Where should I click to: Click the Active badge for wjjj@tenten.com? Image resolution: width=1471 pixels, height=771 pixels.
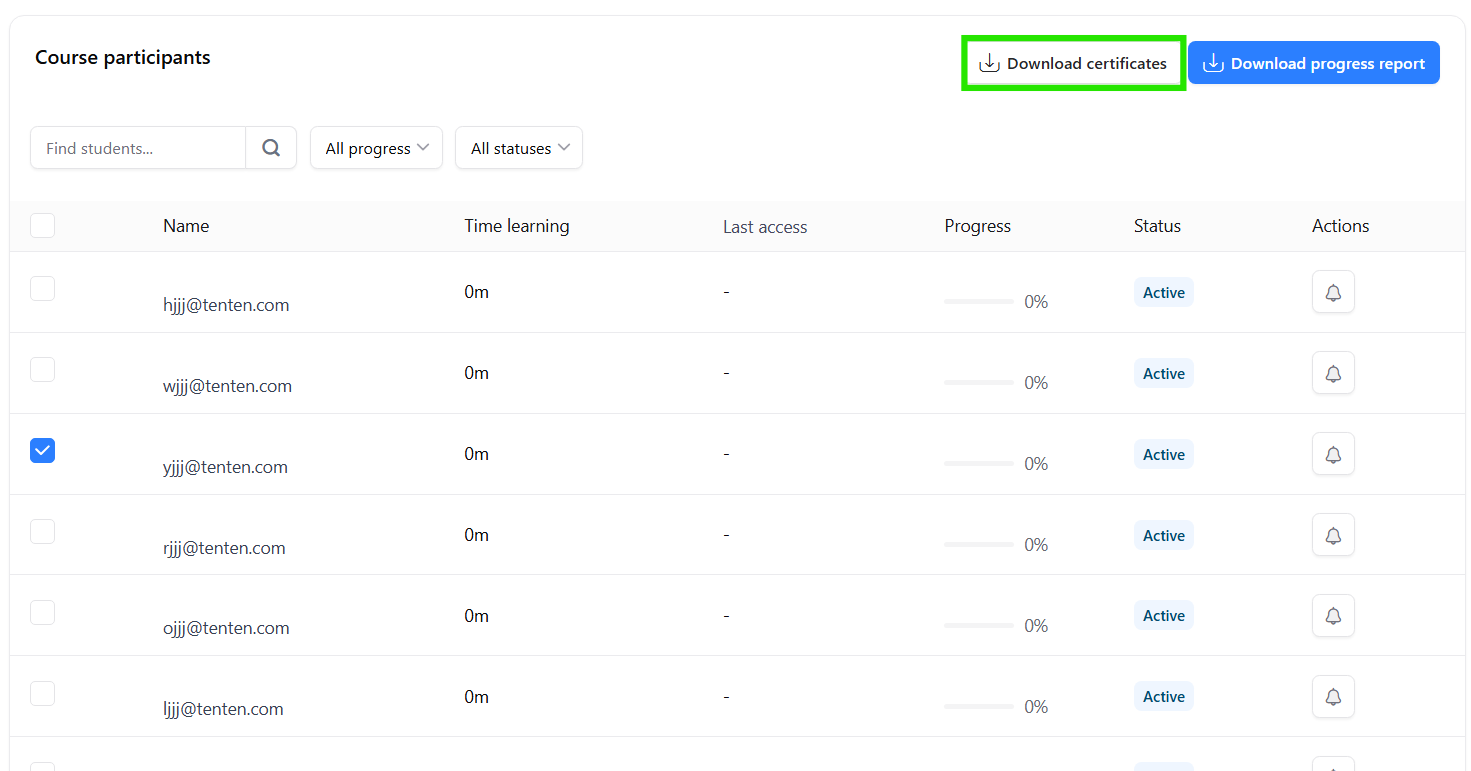[x=1164, y=374]
